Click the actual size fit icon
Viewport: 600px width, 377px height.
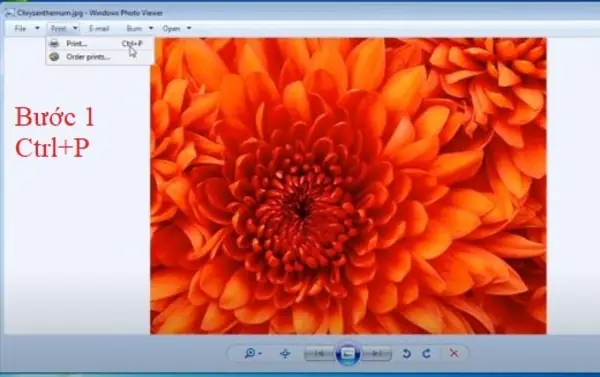click(285, 353)
